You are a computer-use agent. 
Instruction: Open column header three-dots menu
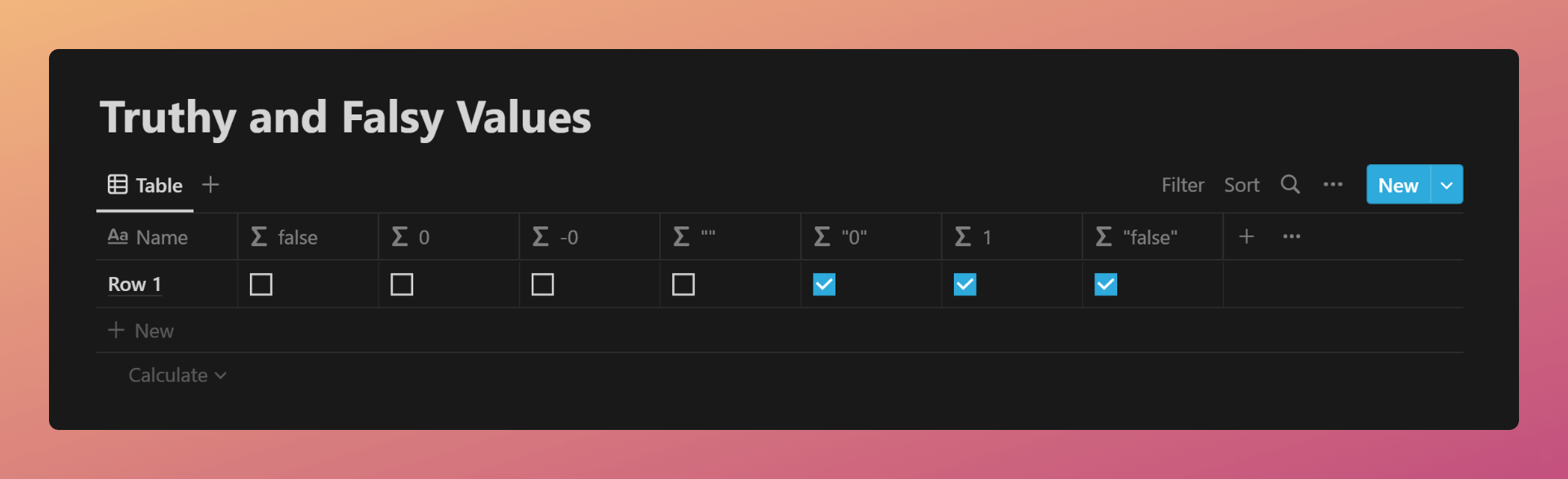point(1291,236)
